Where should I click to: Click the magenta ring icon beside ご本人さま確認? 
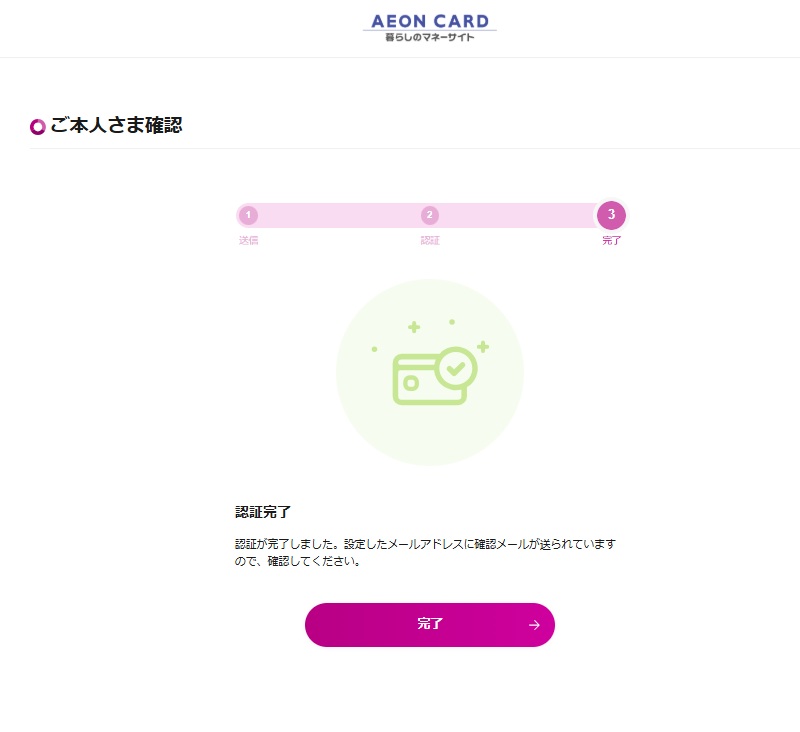[38, 127]
